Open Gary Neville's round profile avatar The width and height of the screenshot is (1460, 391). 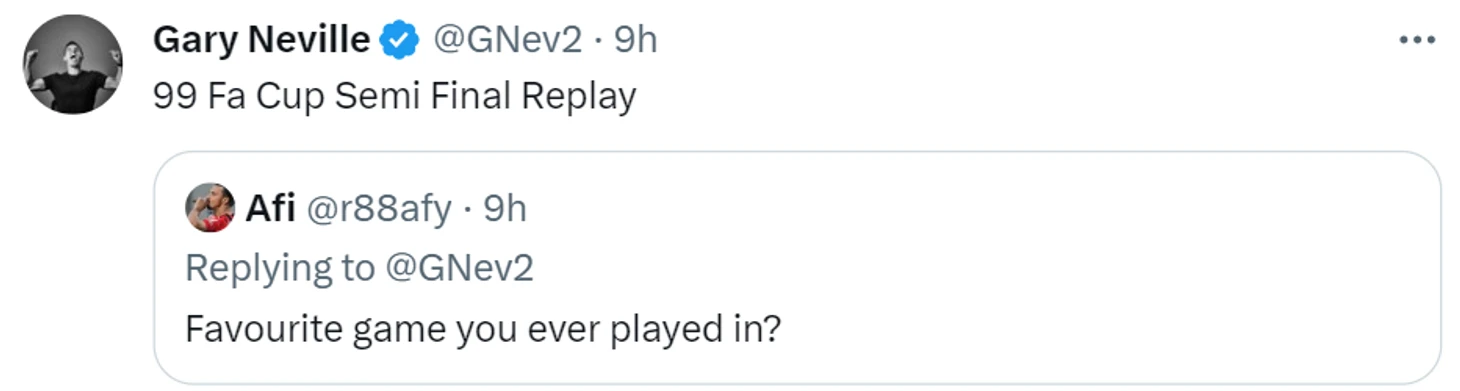[73, 64]
